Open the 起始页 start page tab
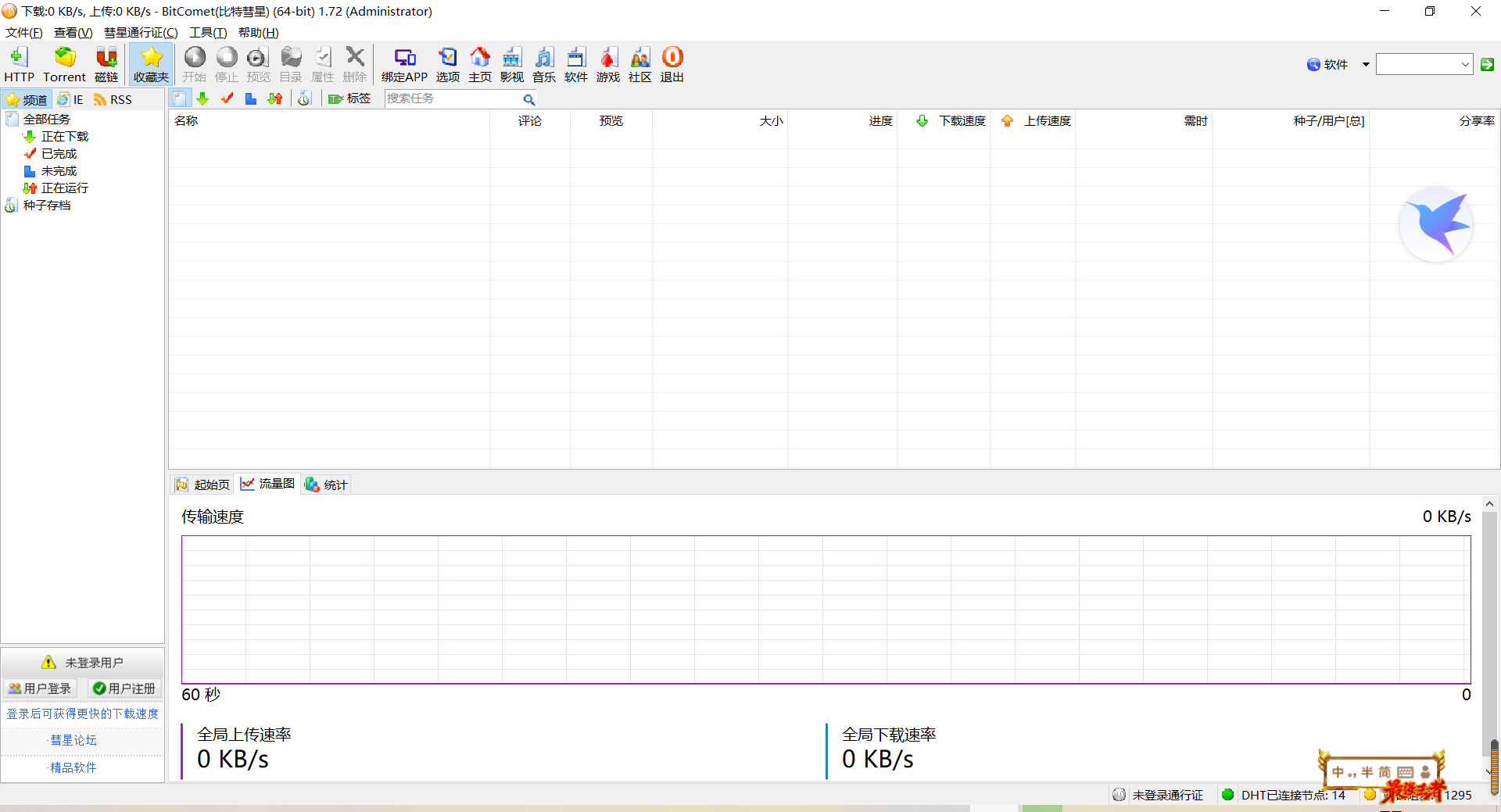 [x=202, y=485]
